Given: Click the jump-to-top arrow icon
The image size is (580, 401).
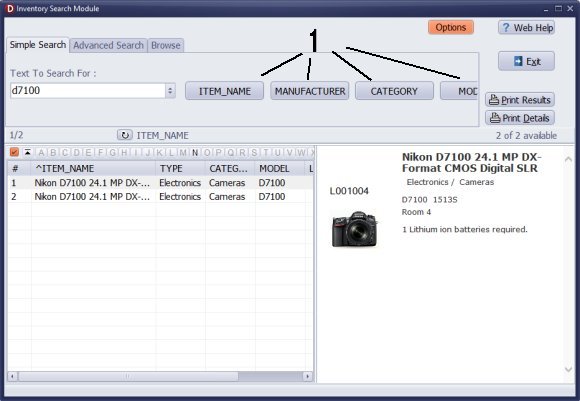Looking at the screenshot, I should (x=27, y=152).
